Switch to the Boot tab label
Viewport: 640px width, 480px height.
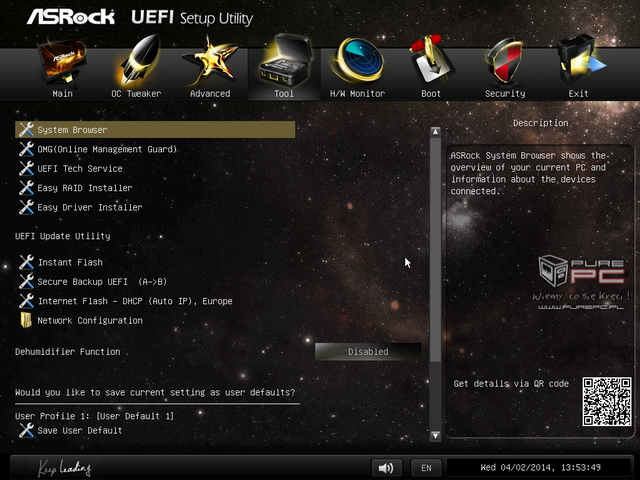tap(431, 94)
